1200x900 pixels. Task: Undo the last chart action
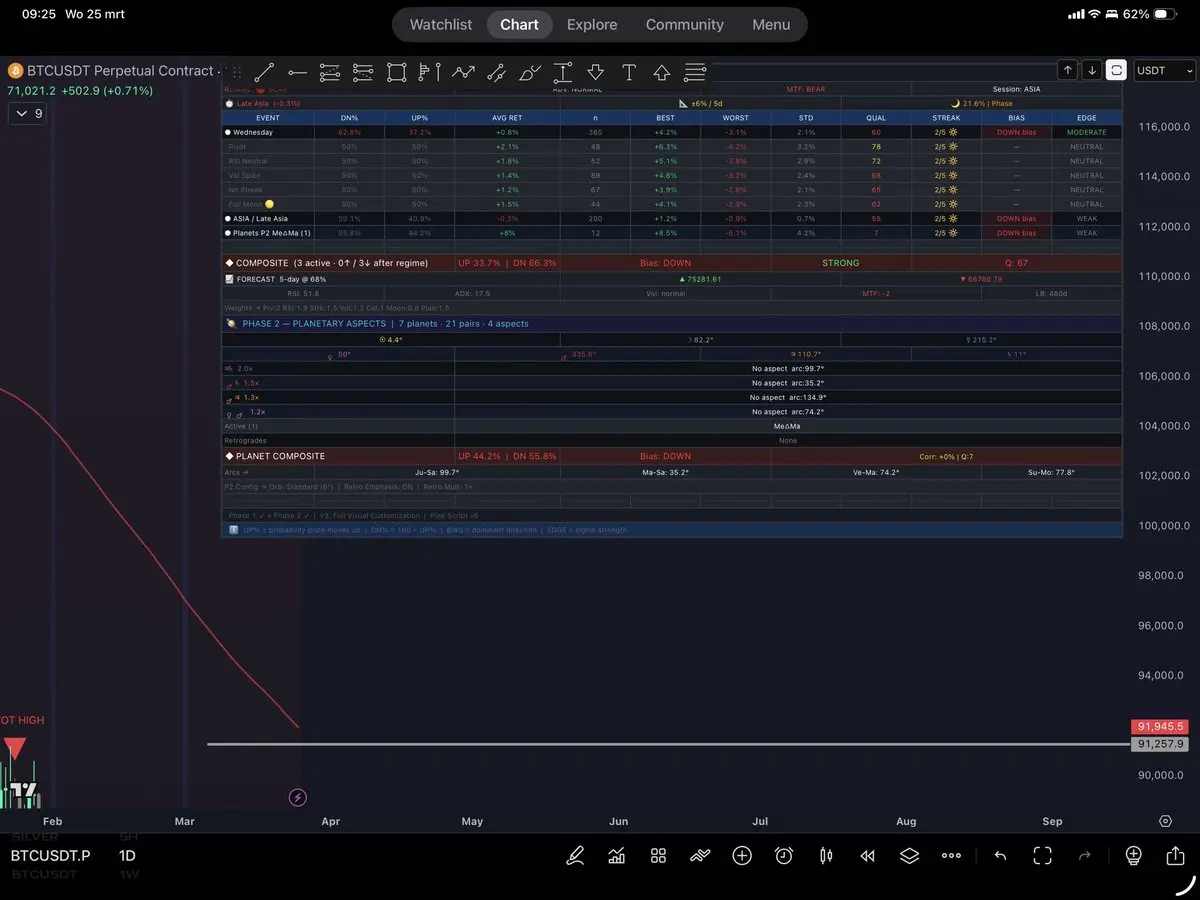pos(1000,856)
